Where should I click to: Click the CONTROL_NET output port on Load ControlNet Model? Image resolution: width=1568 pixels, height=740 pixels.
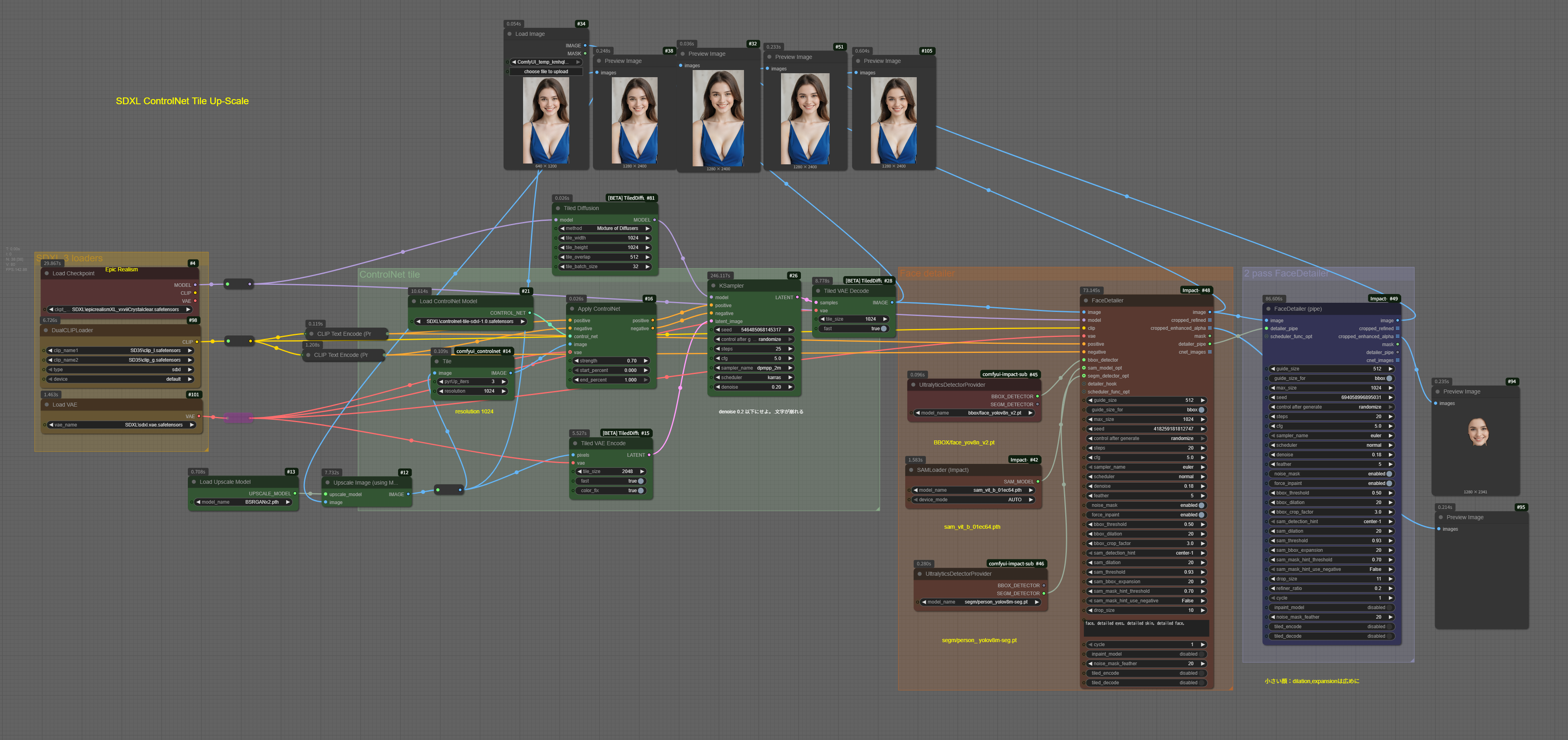[529, 313]
